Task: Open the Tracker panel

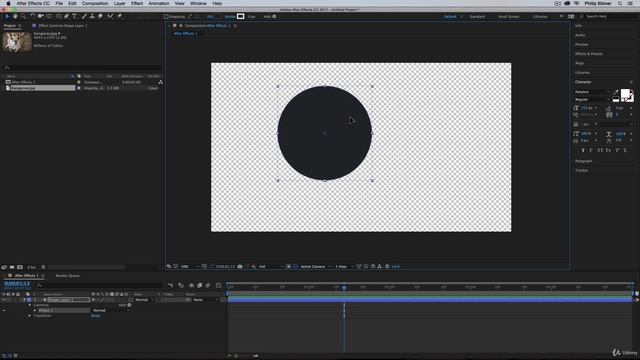Action: (581, 170)
